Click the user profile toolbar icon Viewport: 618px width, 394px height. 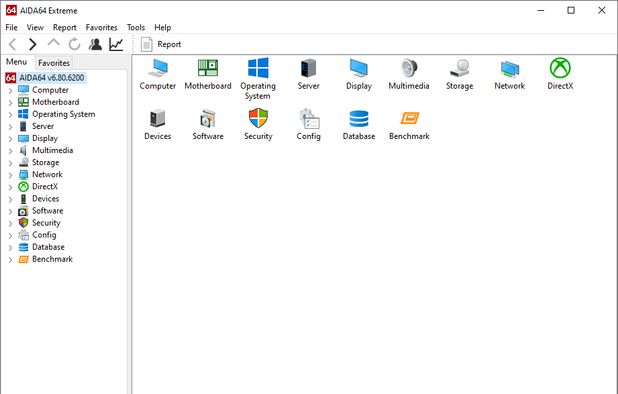[x=95, y=44]
